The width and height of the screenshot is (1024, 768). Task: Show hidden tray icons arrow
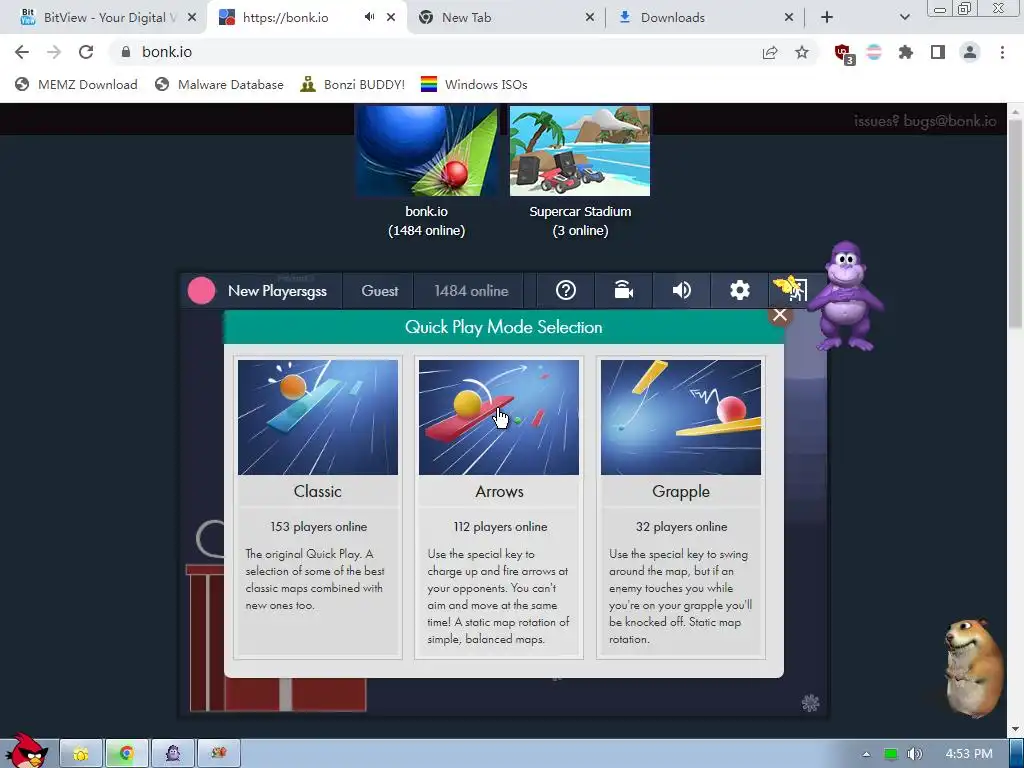(866, 754)
